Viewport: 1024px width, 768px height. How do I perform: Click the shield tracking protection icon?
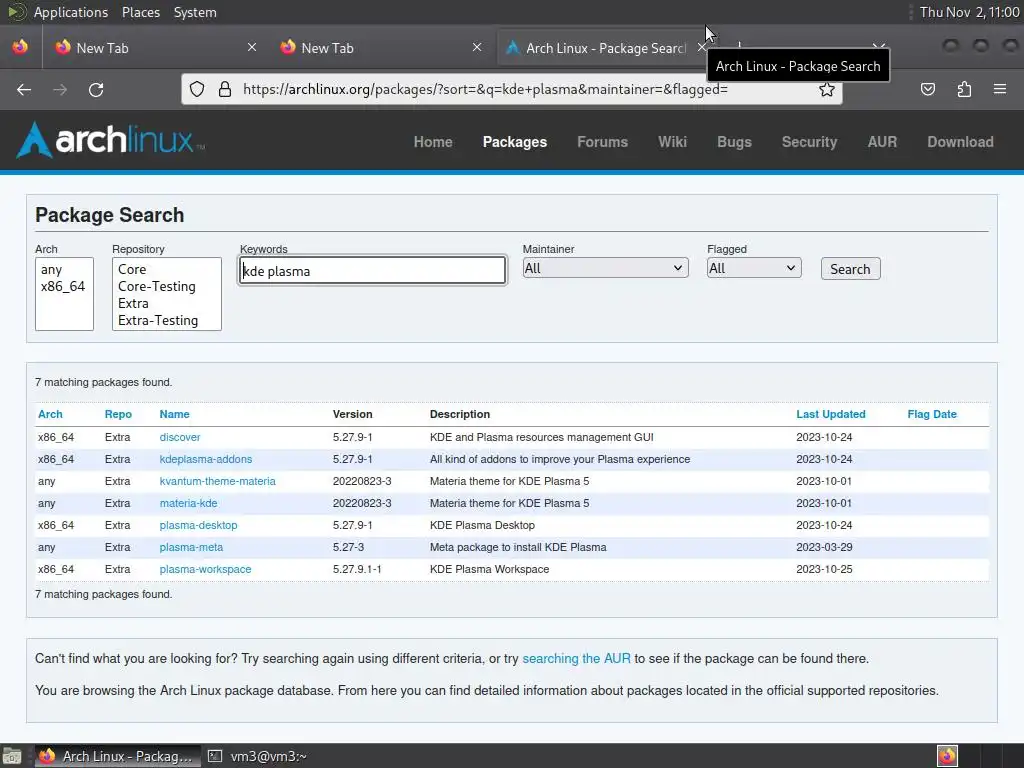[197, 89]
